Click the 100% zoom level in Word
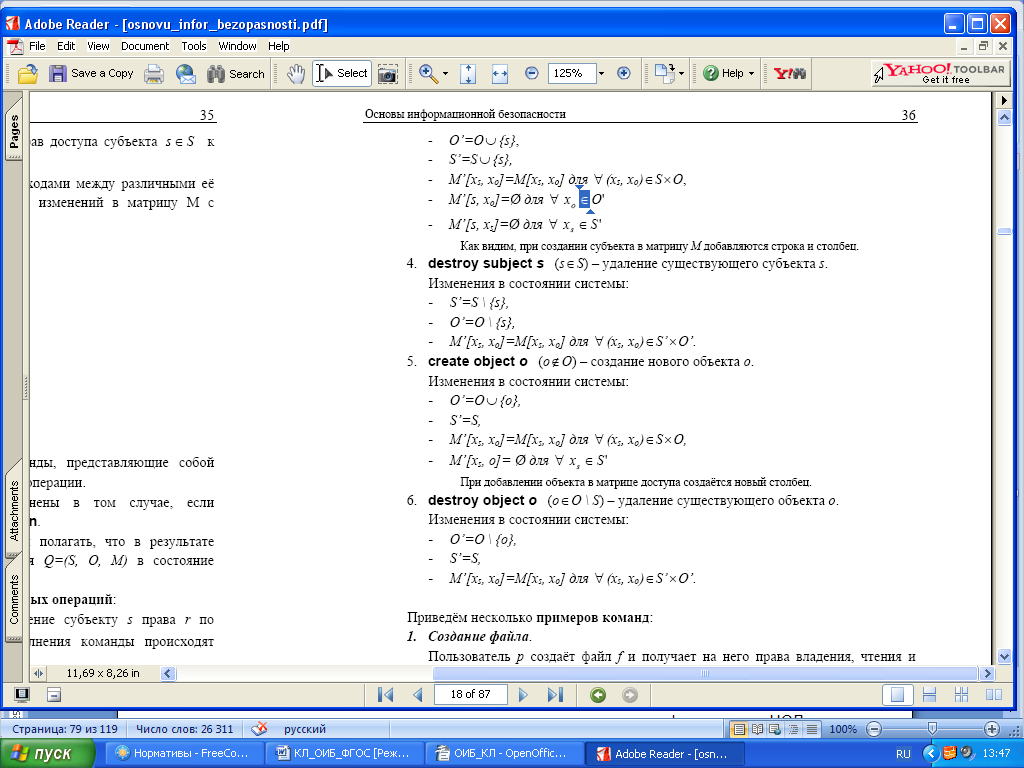Viewport: 1024px width, 768px height. tap(842, 729)
